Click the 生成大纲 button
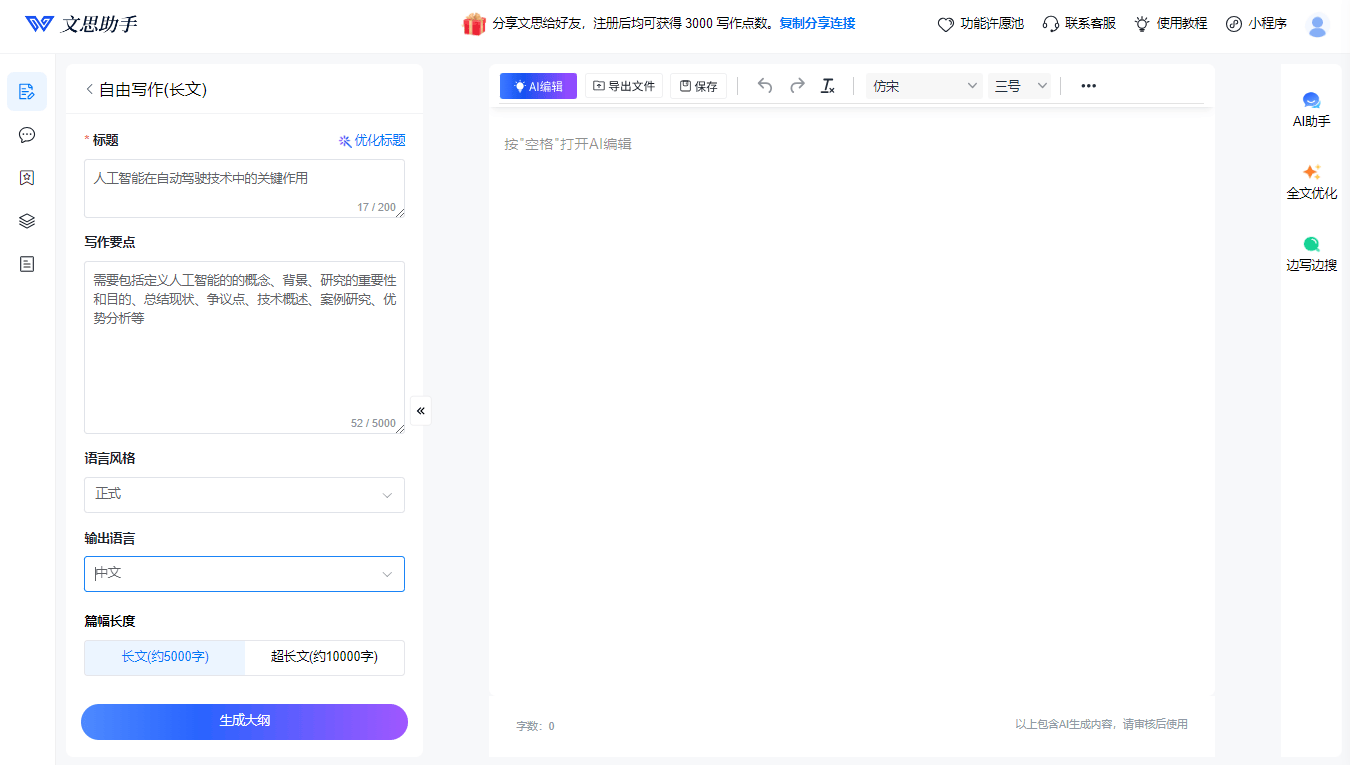1350x765 pixels. pyautogui.click(x=244, y=721)
